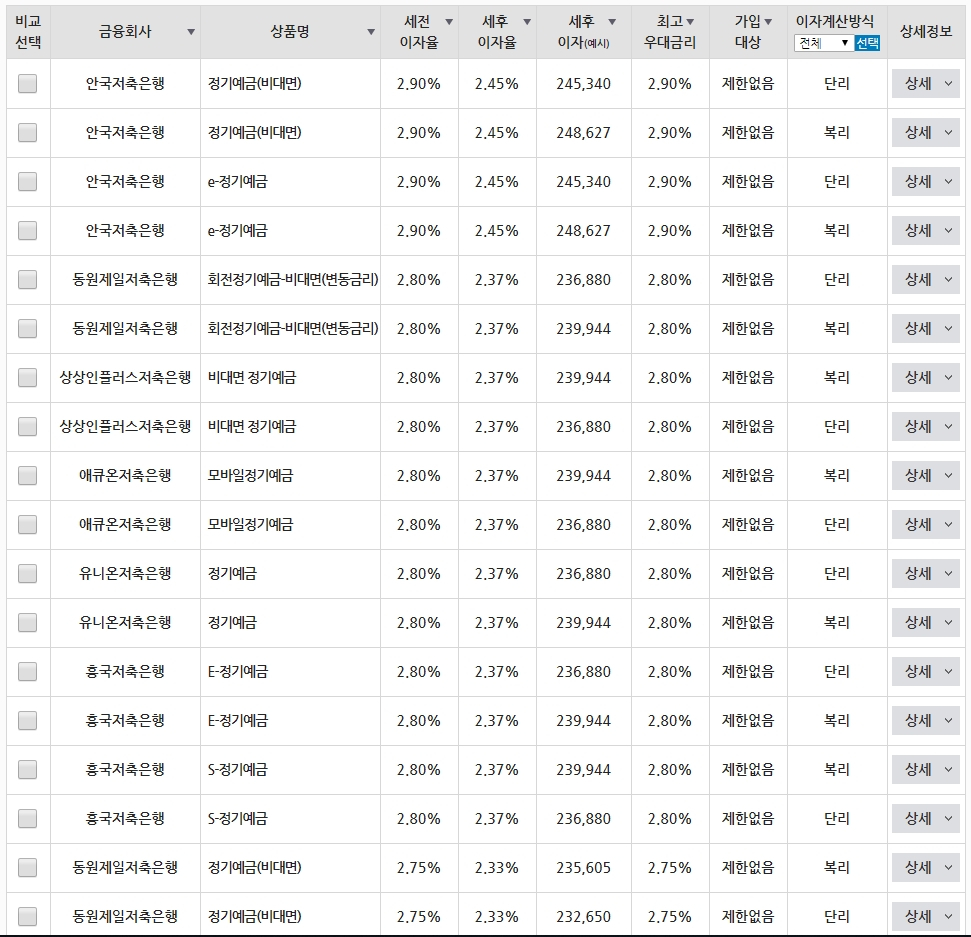This screenshot has width=971, height=937.
Task: Check 동원제일저축은행 회전정기예금 단리 row
Action: tap(27, 279)
